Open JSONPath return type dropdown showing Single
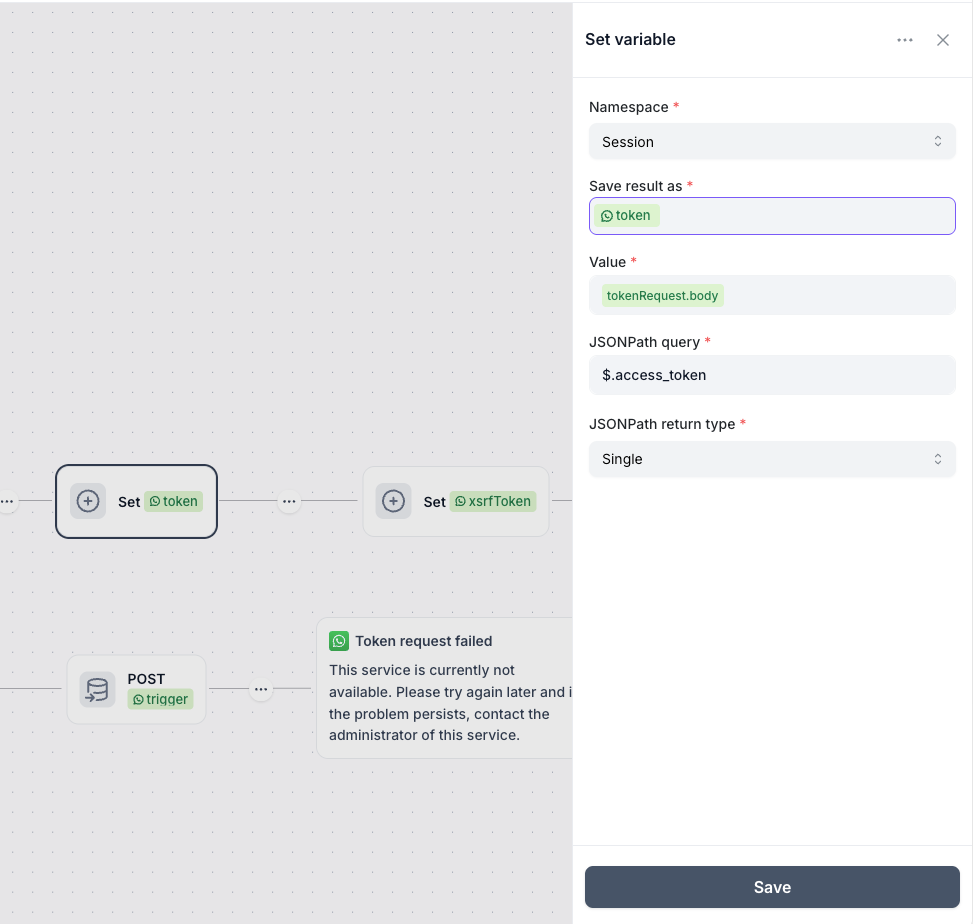973x924 pixels. 772,459
